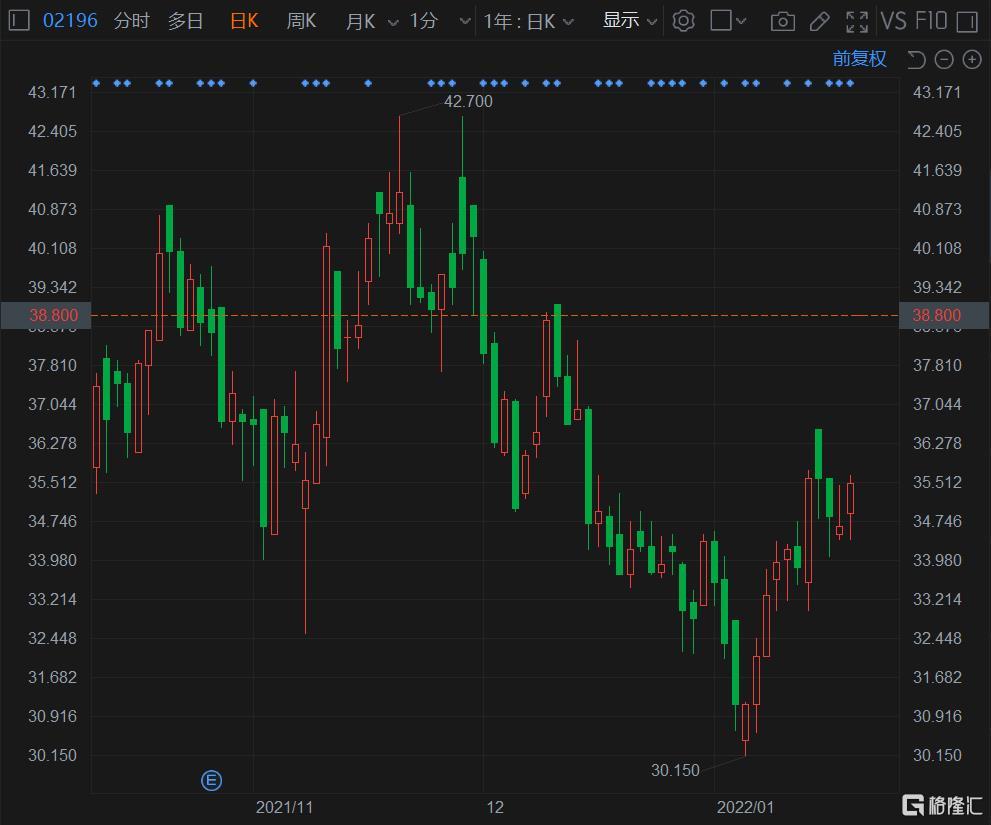The image size is (991, 825).
Task: Click the 30.150 low price annotation
Action: click(x=675, y=770)
